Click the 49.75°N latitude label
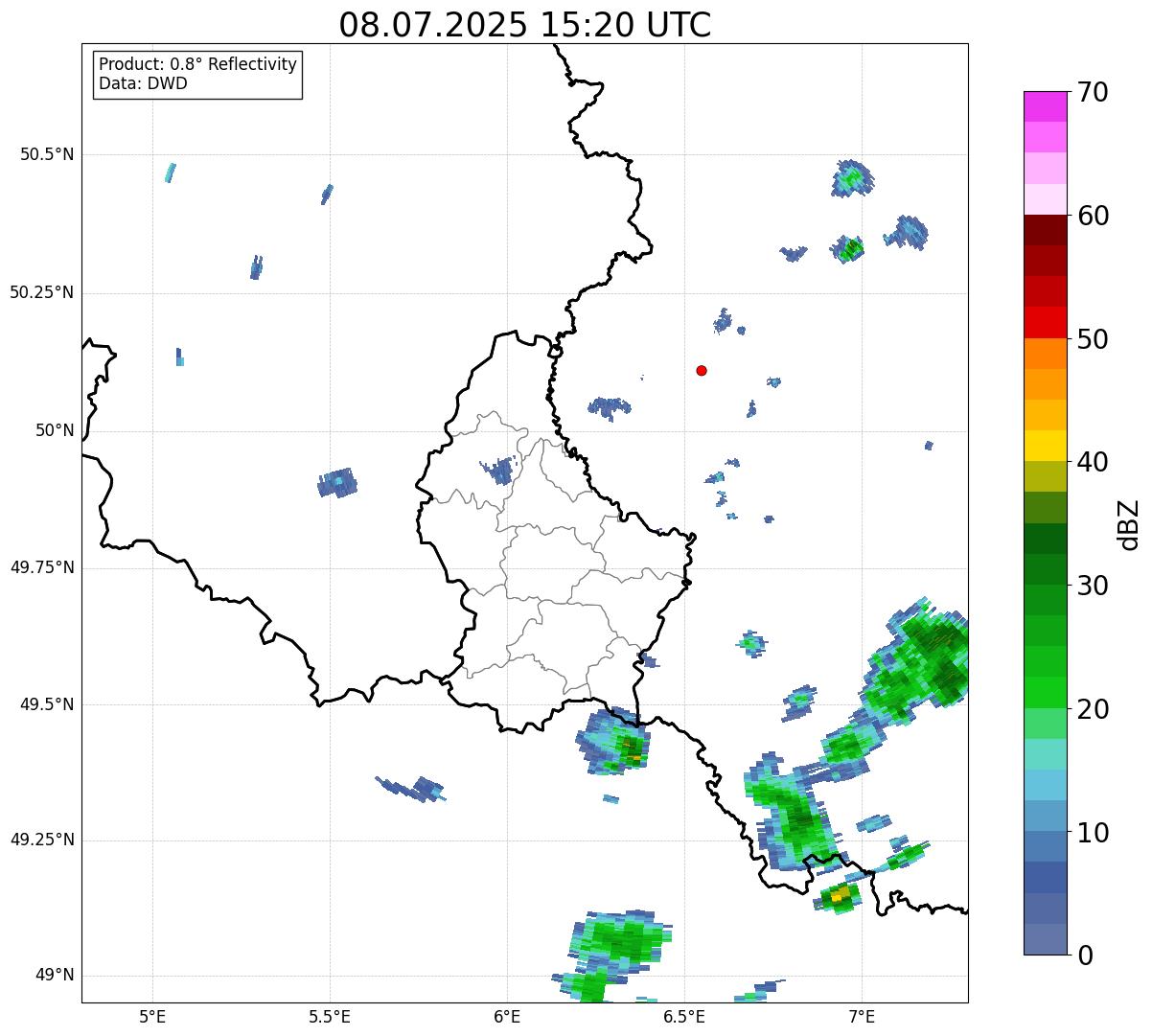The height and width of the screenshot is (1036, 1152). click(x=42, y=567)
